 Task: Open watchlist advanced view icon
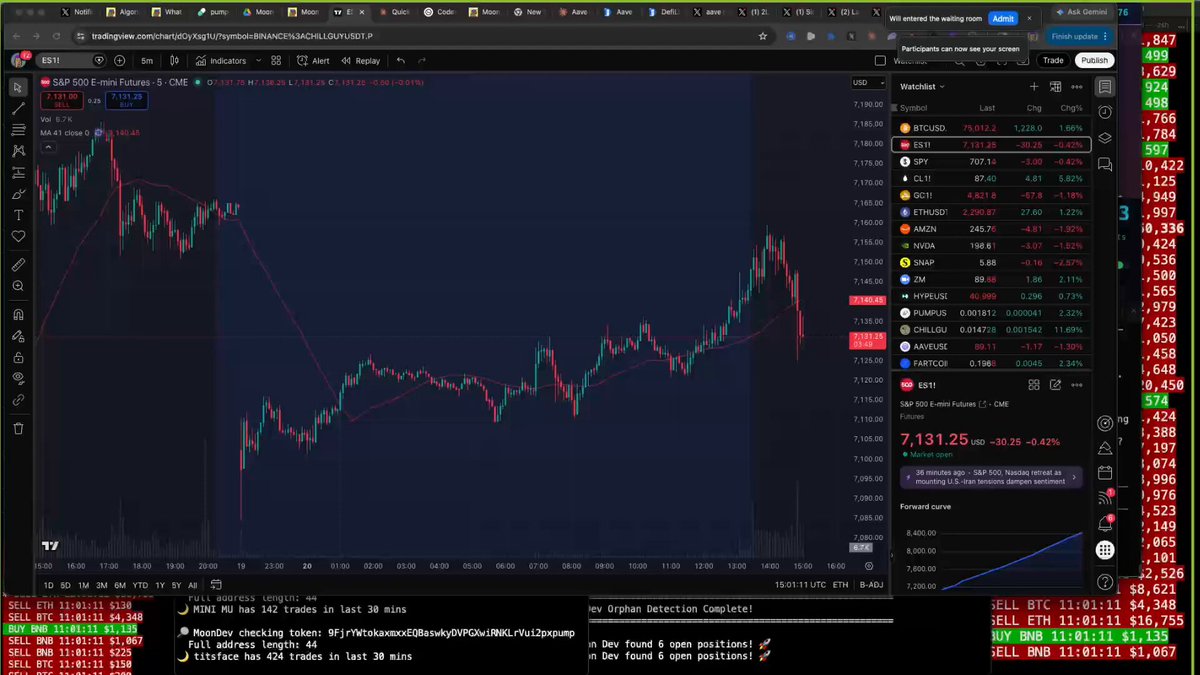pyautogui.click(x=1055, y=86)
